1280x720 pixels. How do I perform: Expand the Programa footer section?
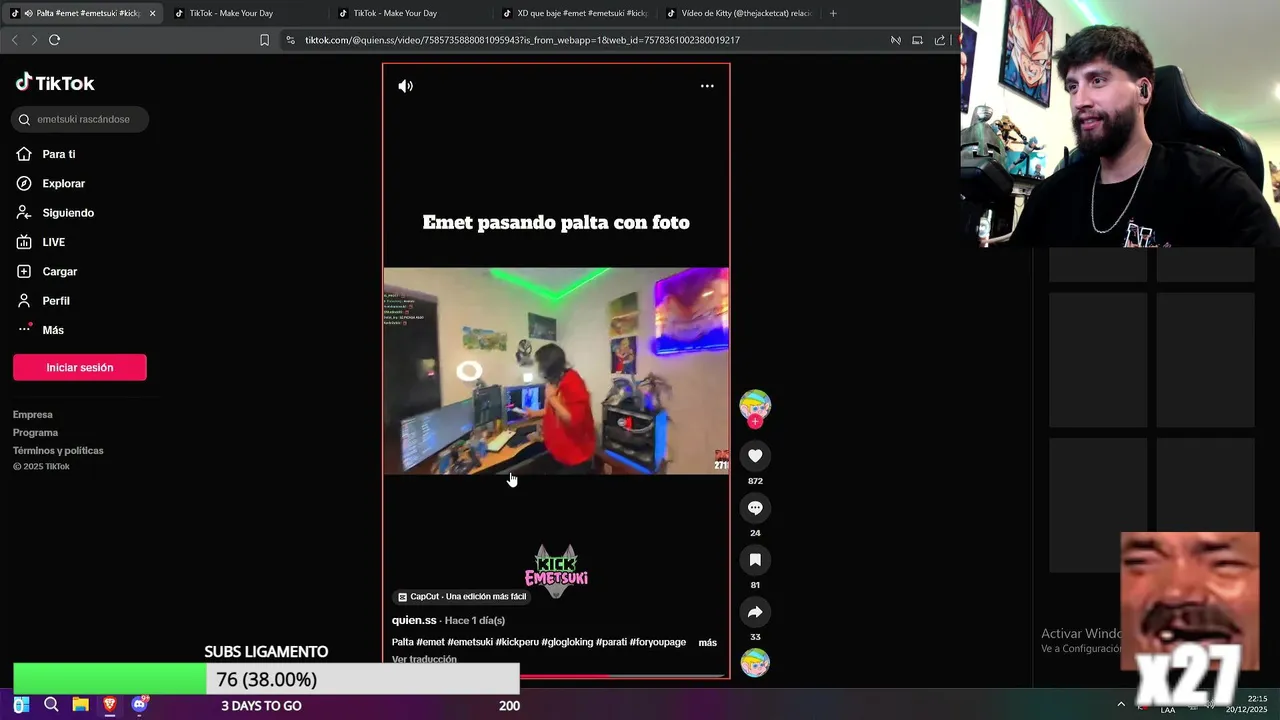35,433
